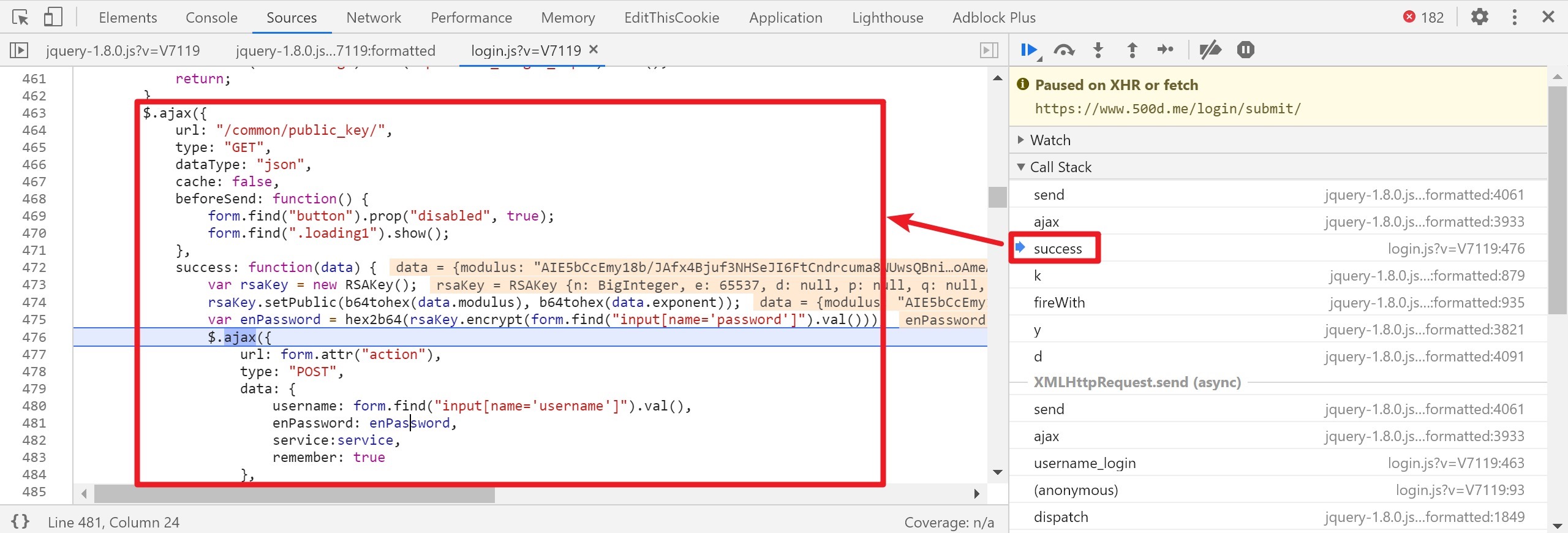Deactivate breakpoints icon
The height and width of the screenshot is (533, 1568).
point(1210,50)
